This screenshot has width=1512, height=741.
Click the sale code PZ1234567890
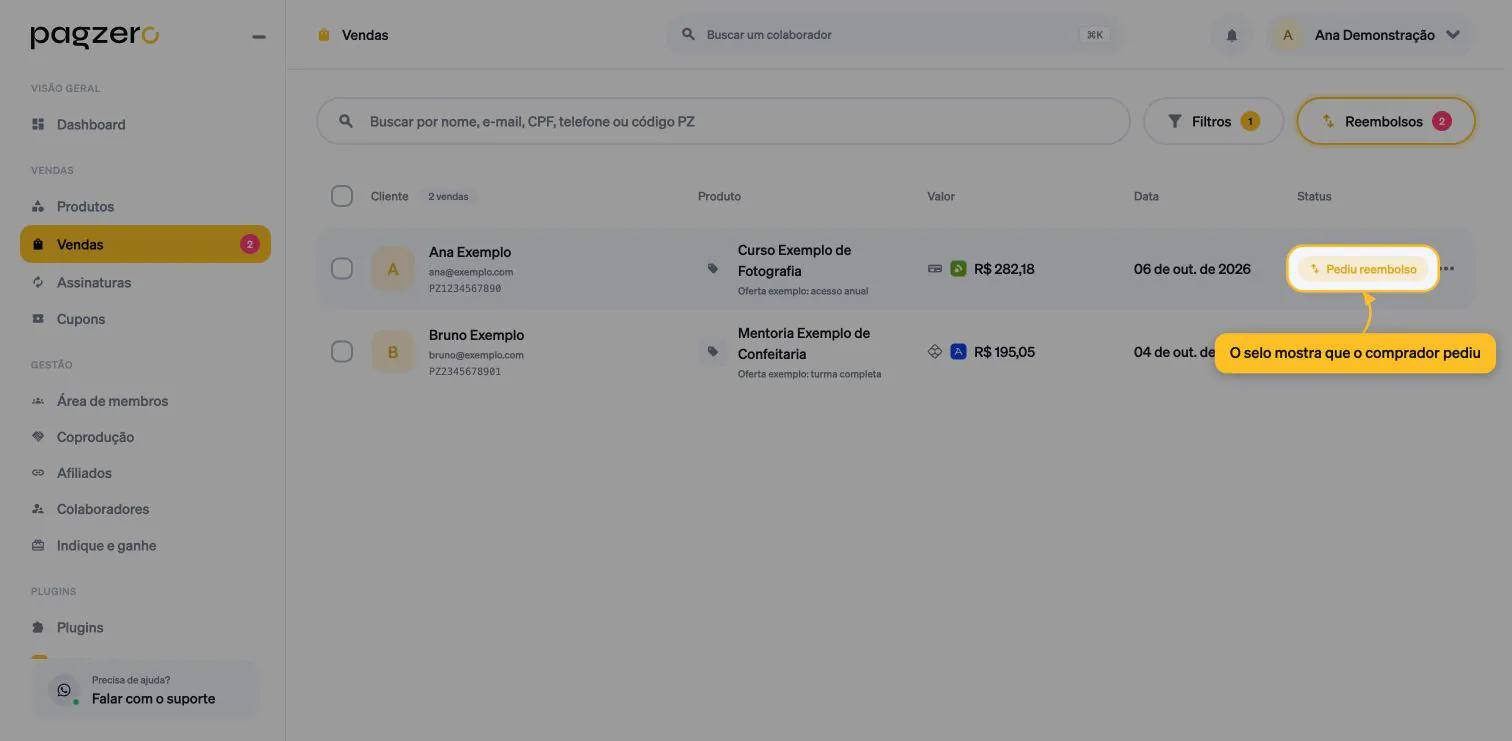(465, 288)
